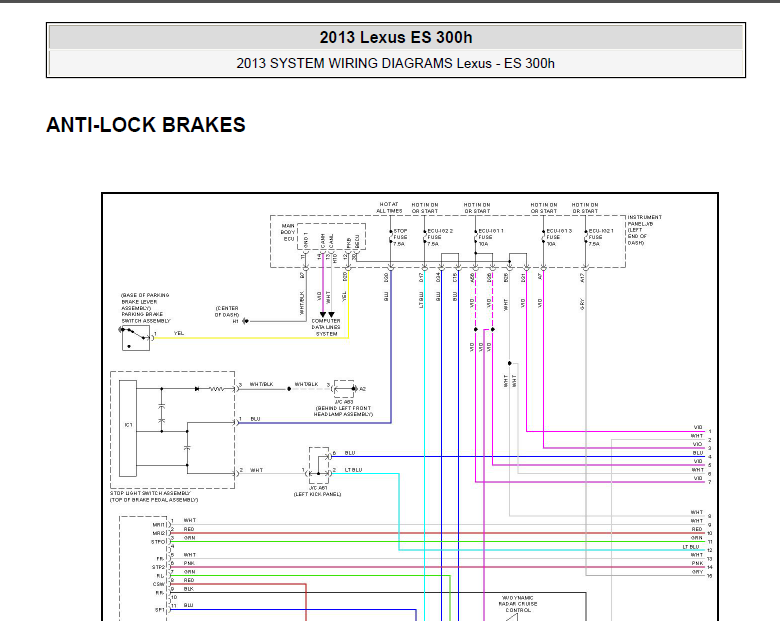Click the "INSTRUMENT PANEL J/B" label
Screen dimensions: 780x621
point(645,220)
